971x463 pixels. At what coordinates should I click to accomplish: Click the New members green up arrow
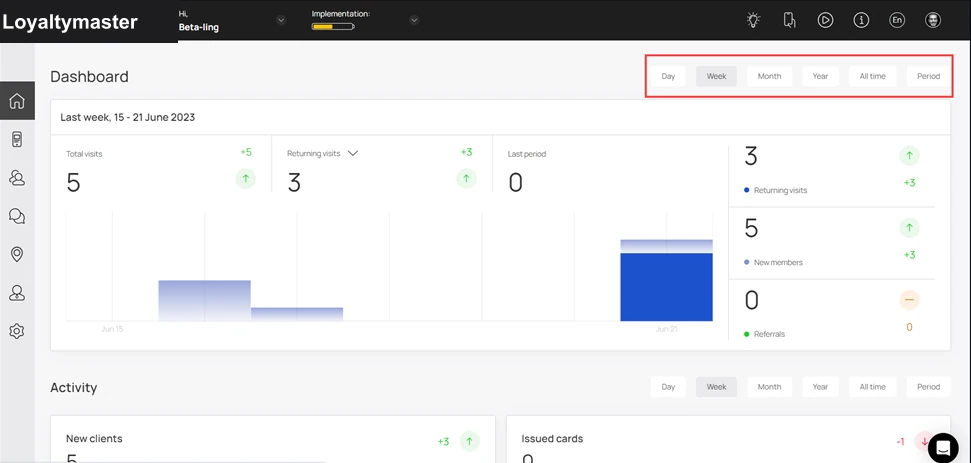pyautogui.click(x=909, y=228)
